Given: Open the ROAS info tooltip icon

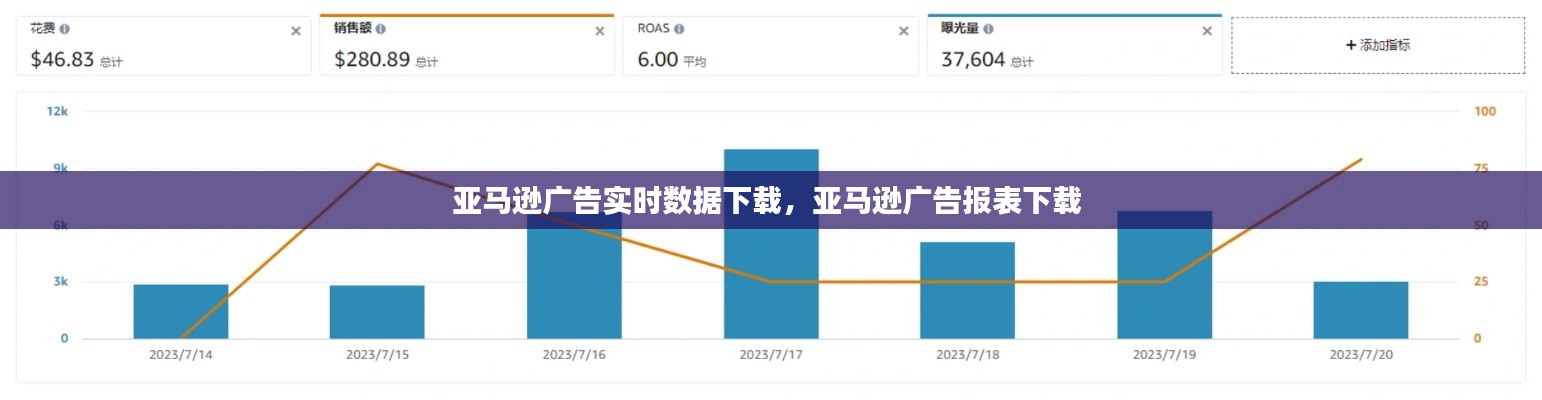Looking at the screenshot, I should [x=680, y=29].
